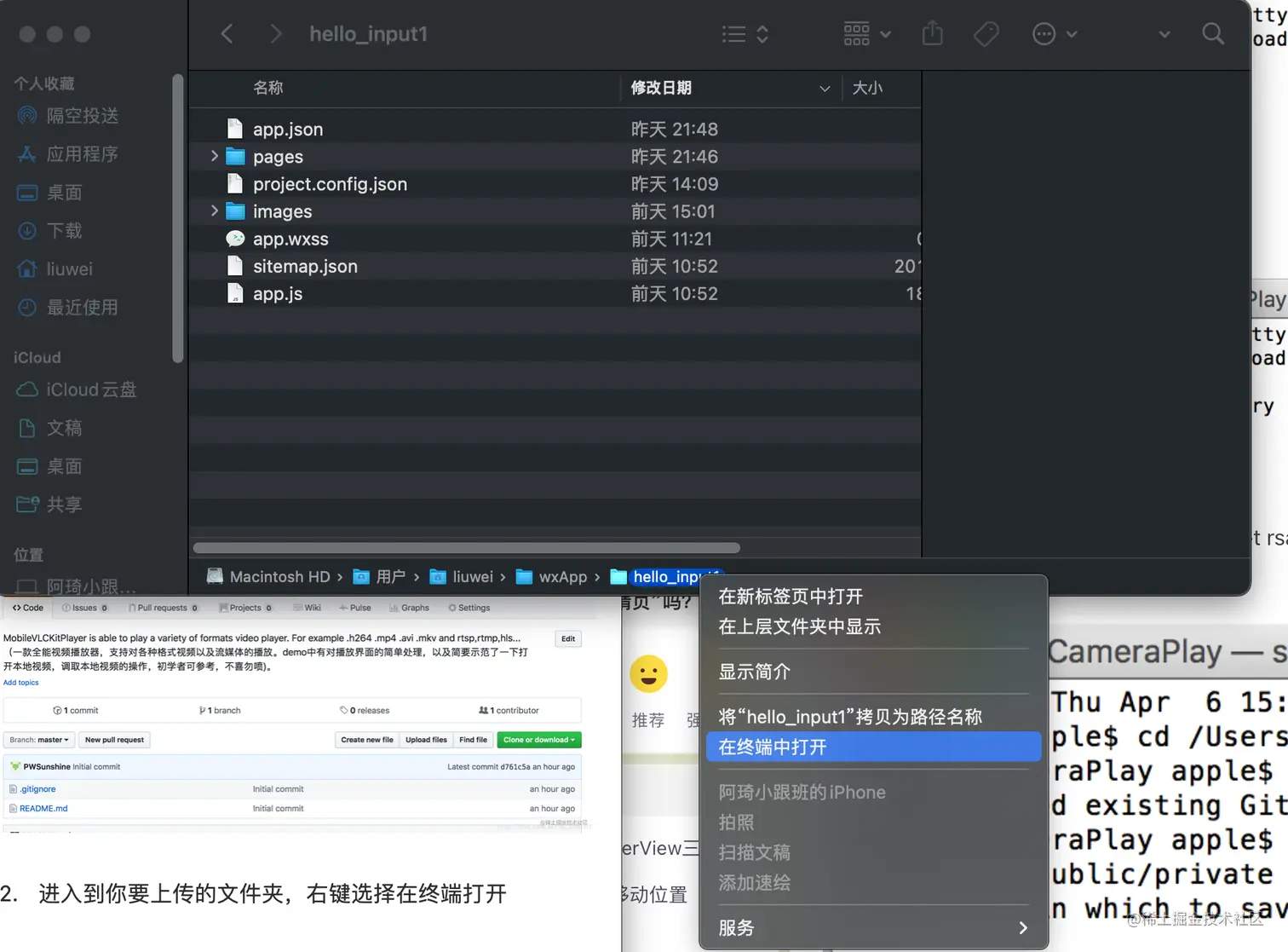Open the Branch: master dropdown
Viewport: 1288px width, 952px height.
pos(39,740)
